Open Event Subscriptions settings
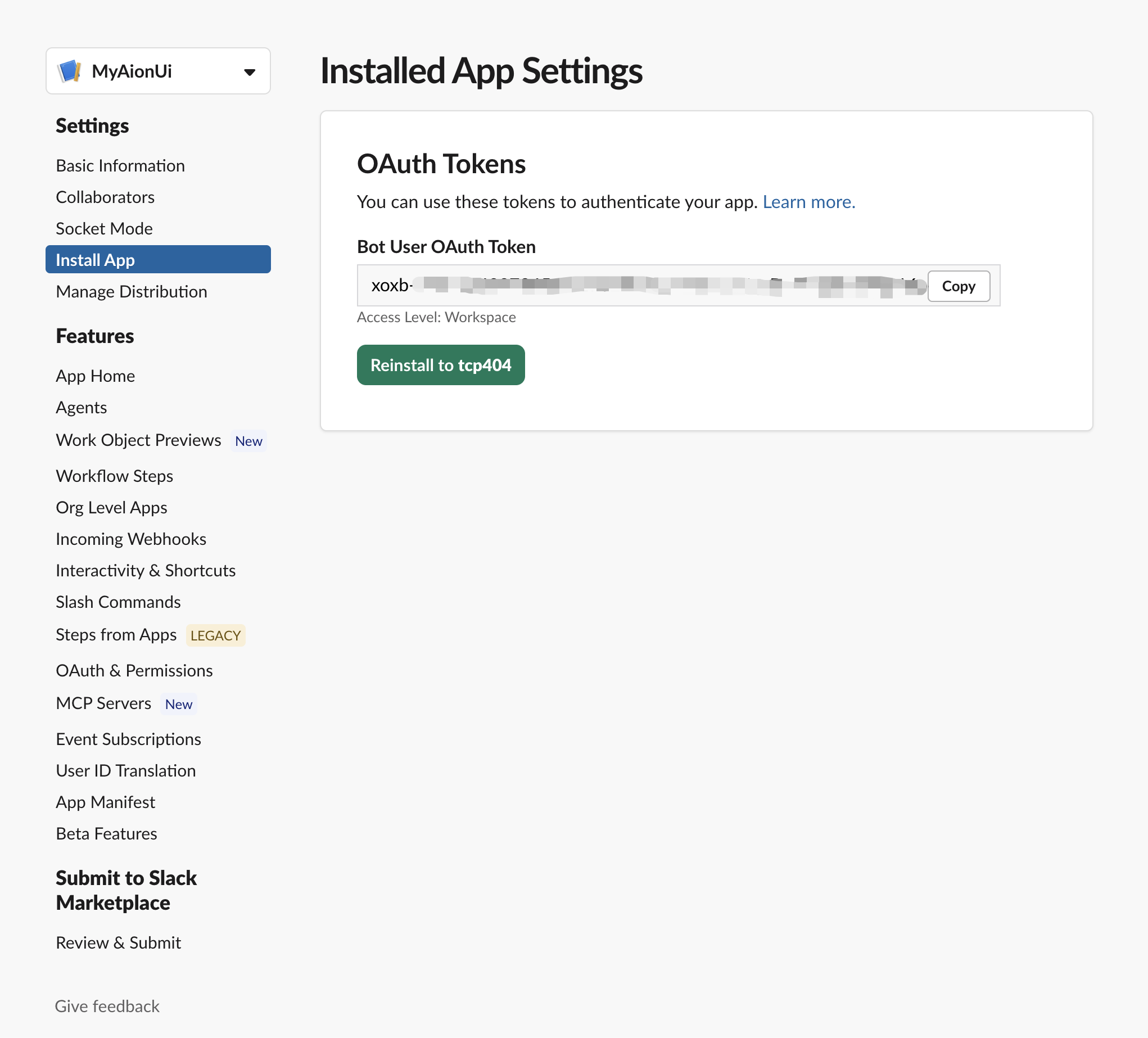Image resolution: width=1148 pixels, height=1038 pixels. pos(129,739)
